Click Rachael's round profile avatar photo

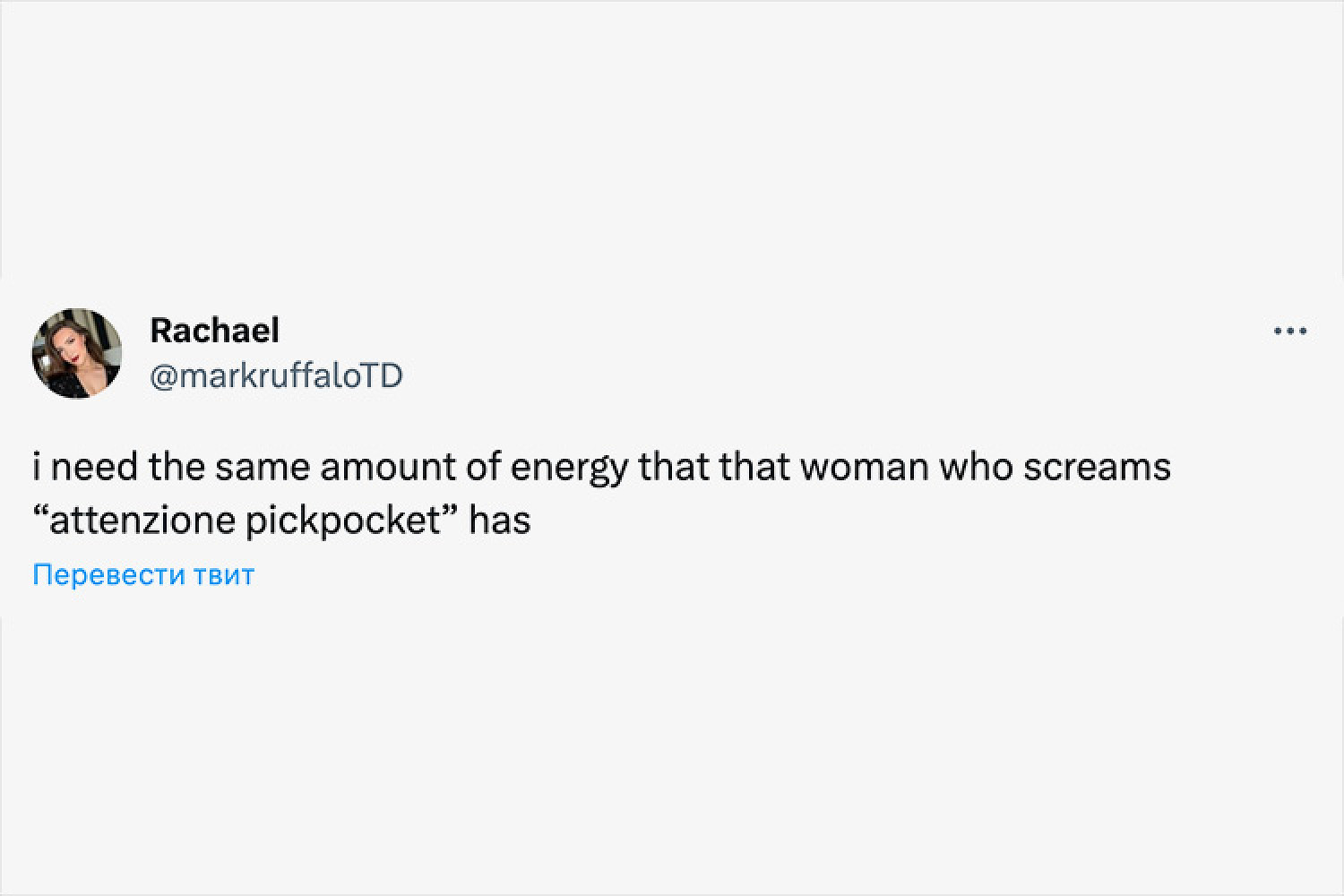pyautogui.click(x=77, y=353)
